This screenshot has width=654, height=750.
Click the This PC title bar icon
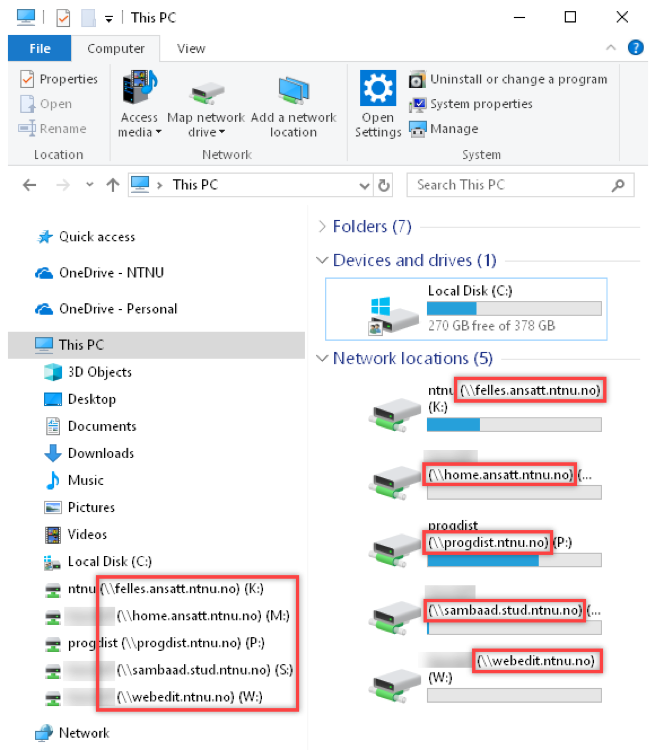pos(26,17)
